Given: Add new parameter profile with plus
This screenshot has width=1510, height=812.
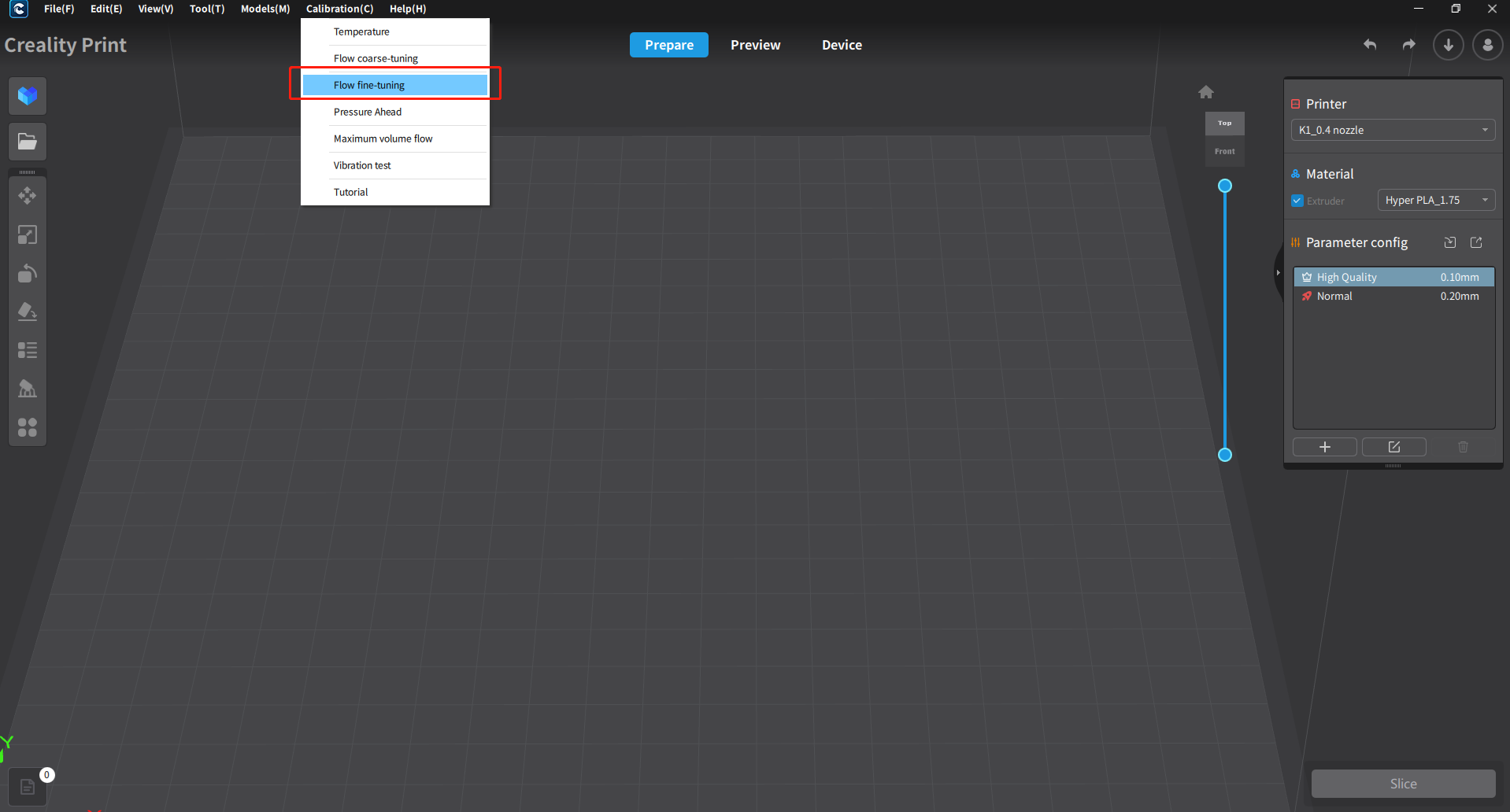Looking at the screenshot, I should [x=1325, y=447].
